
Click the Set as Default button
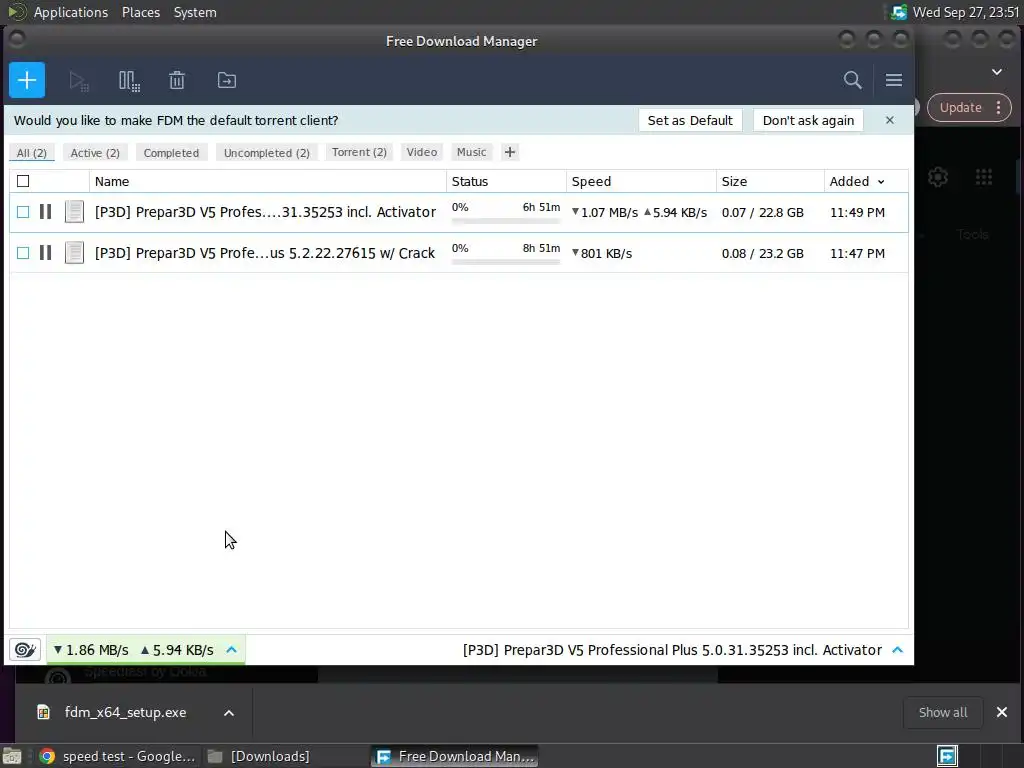coord(690,120)
